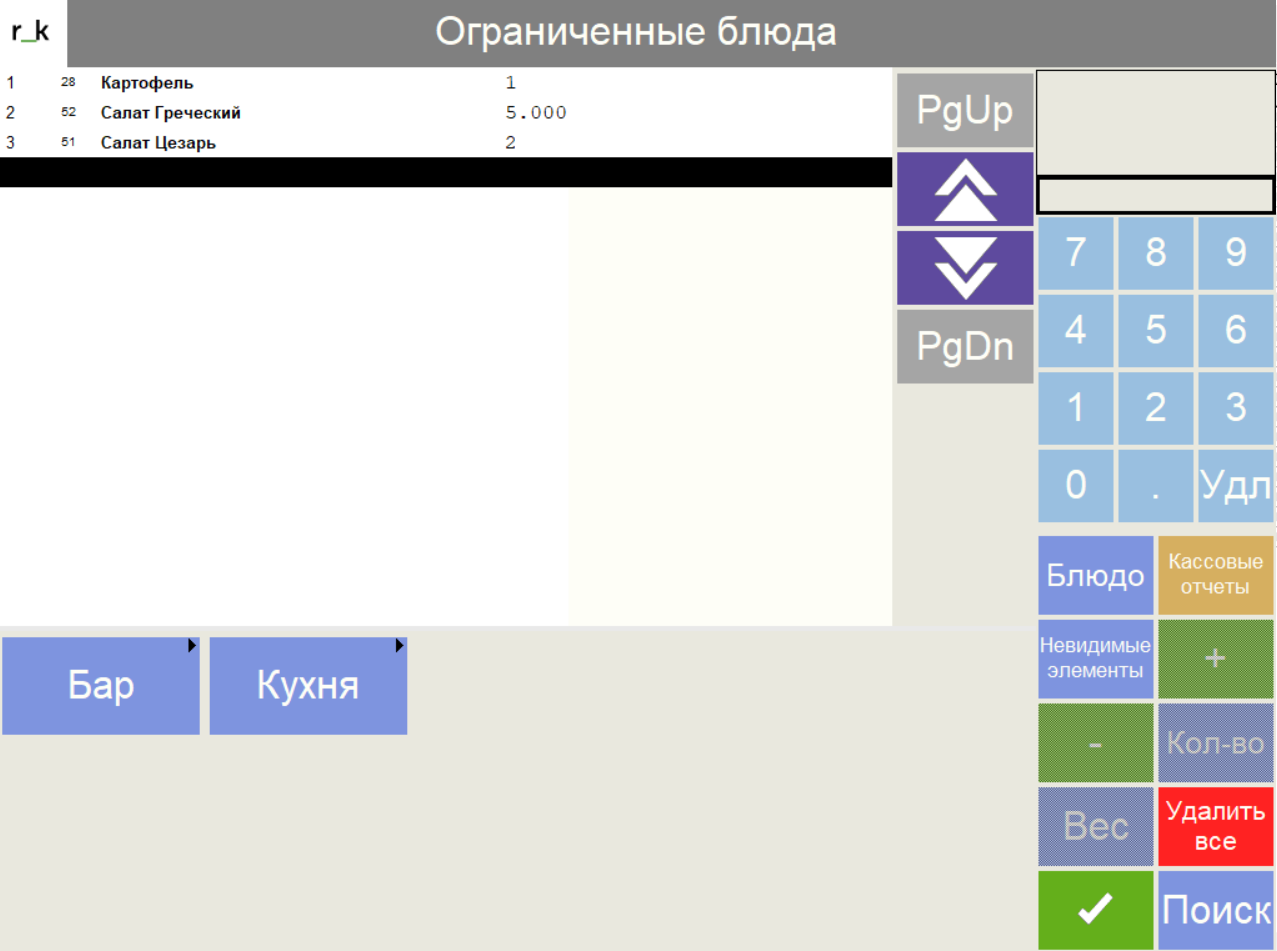
Task: Open Невидимые элементы section
Action: click(1096, 658)
